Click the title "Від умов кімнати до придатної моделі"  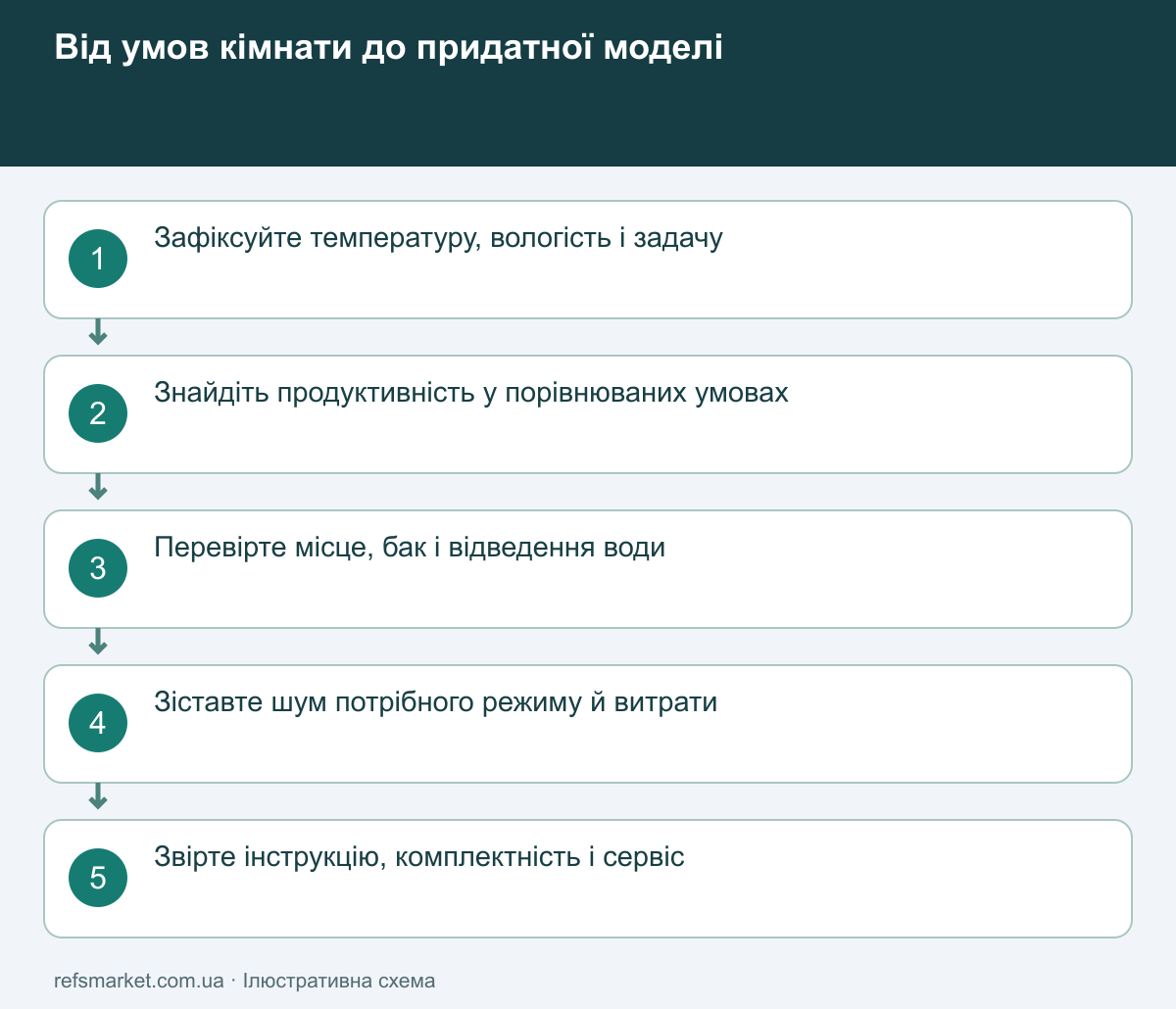click(x=388, y=48)
